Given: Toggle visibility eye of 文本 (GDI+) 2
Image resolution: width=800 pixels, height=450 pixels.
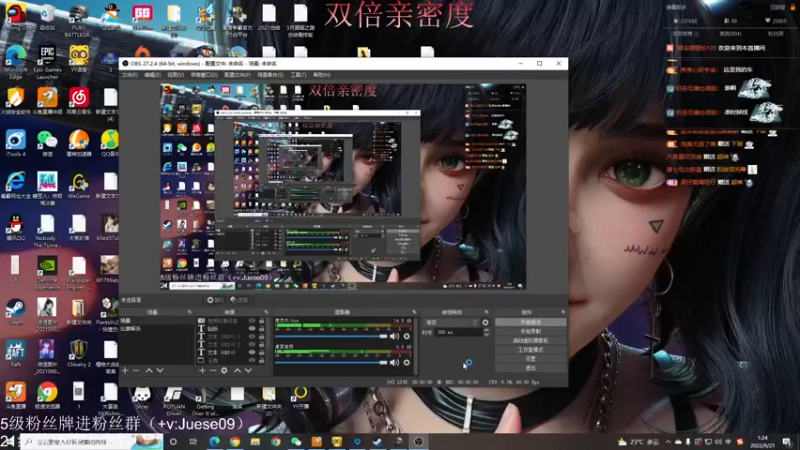Looking at the screenshot, I should point(252,344).
